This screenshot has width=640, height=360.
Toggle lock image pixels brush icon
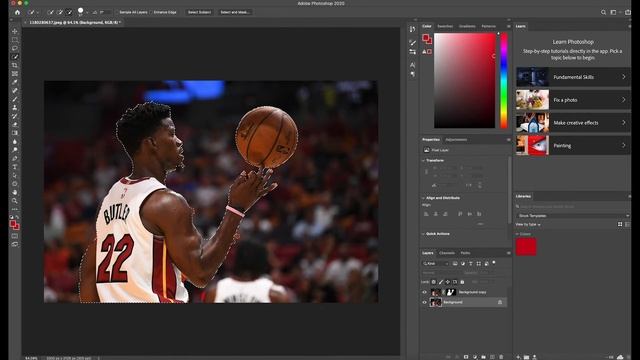click(x=441, y=282)
